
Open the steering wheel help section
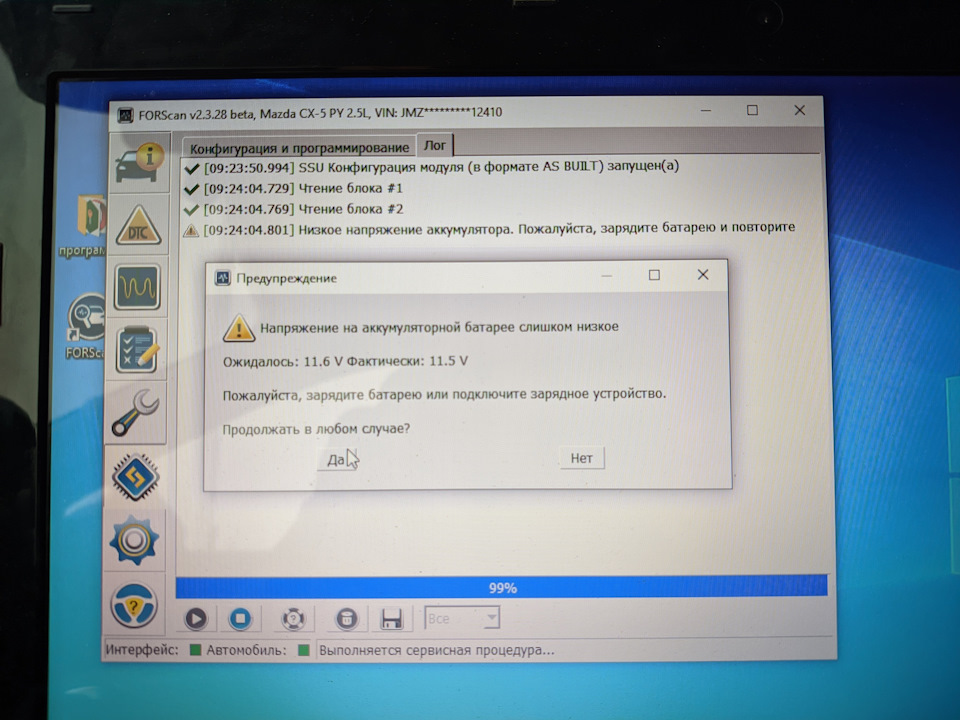[134, 605]
